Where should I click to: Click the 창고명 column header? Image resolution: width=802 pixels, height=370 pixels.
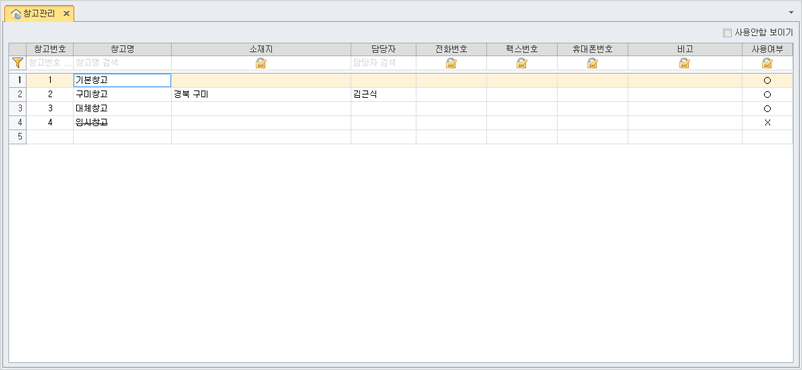click(122, 50)
